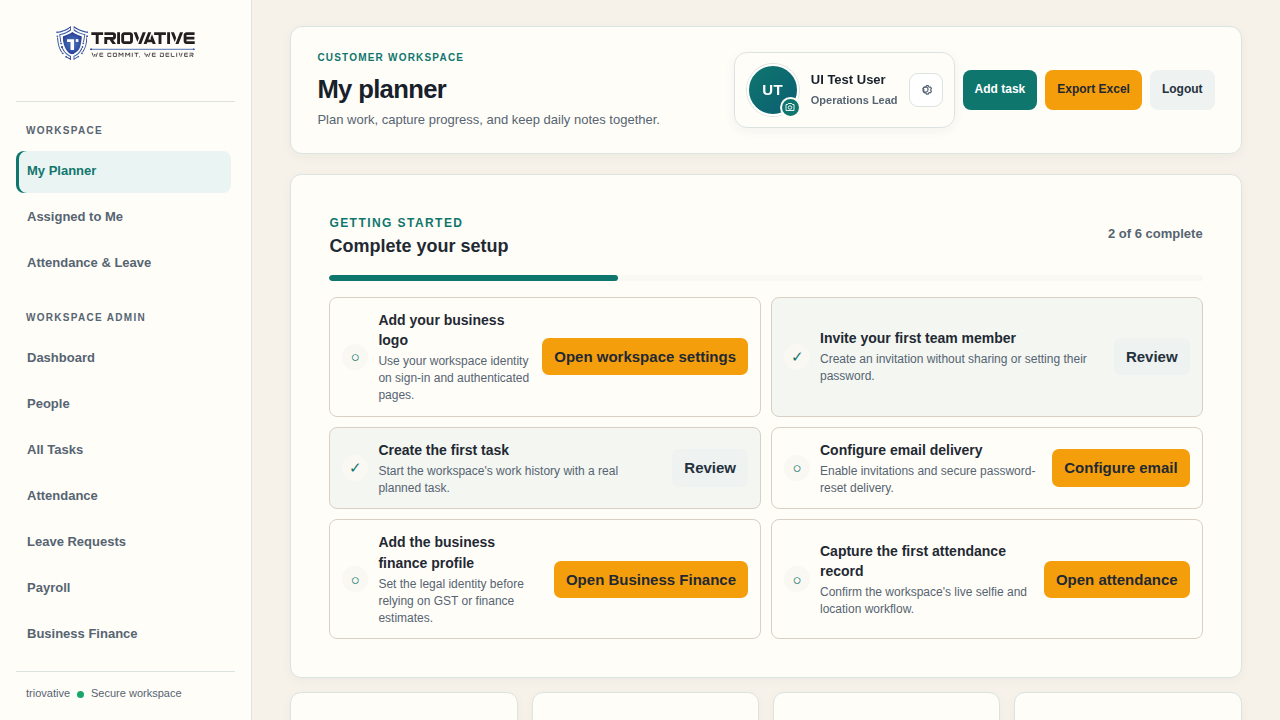Open the Dashboard page
This screenshot has height=720, width=1280.
(x=123, y=358)
